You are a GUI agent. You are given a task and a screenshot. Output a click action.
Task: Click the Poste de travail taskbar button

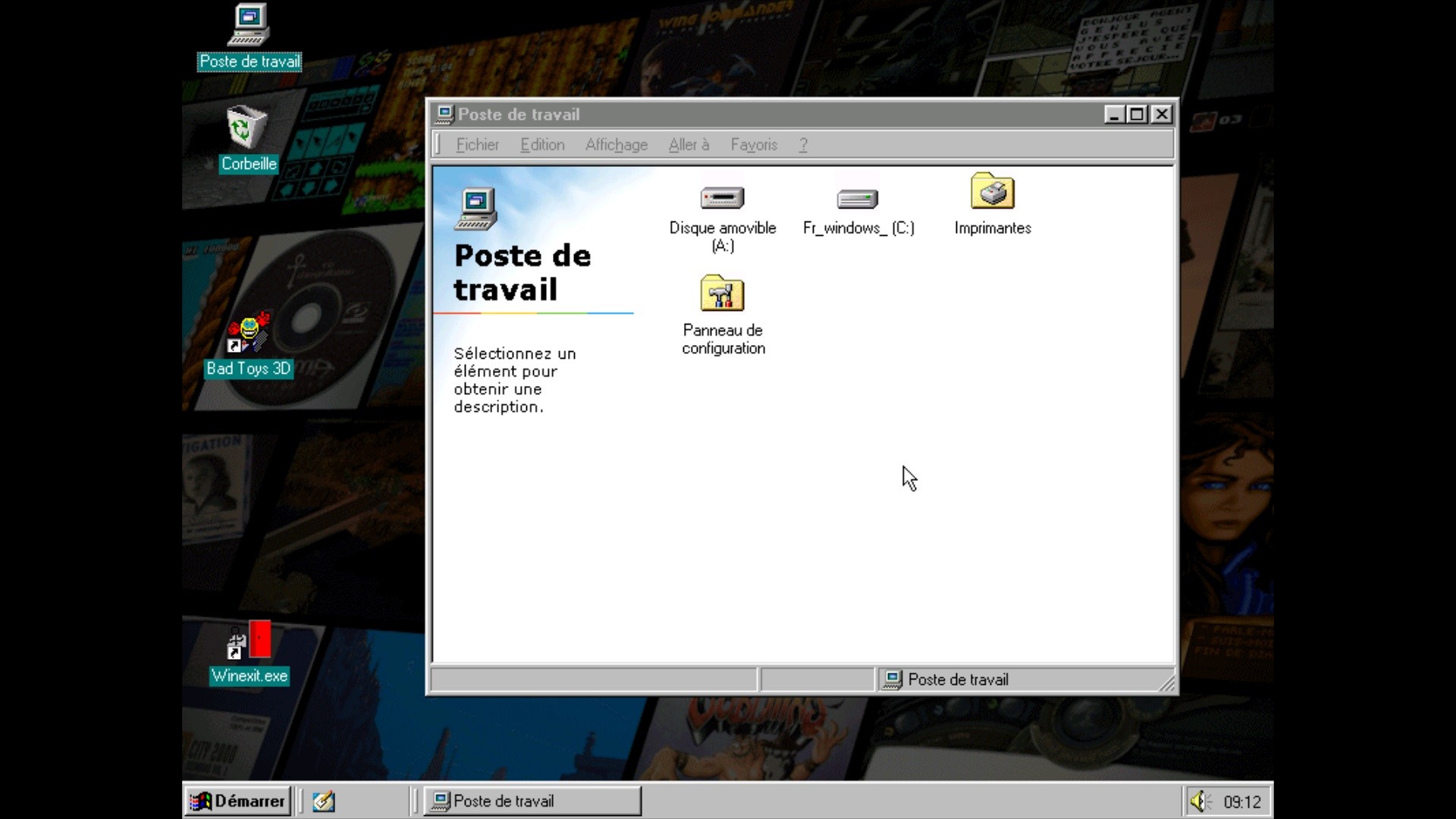click(533, 801)
